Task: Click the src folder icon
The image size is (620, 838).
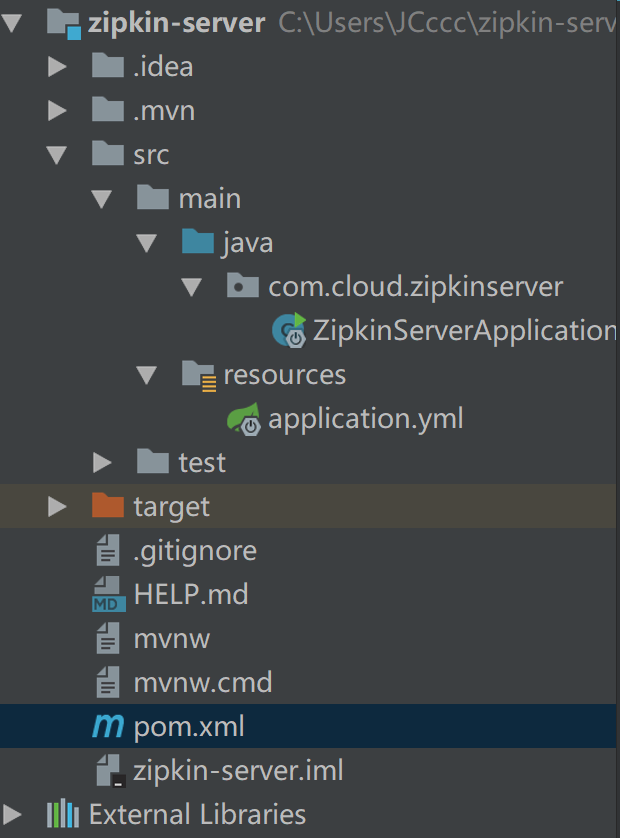Action: tap(107, 154)
